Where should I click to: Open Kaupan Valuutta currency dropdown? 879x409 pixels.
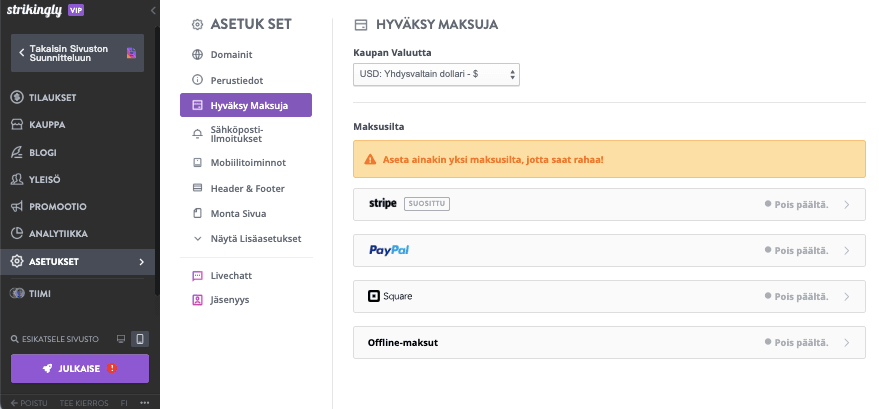[436, 74]
